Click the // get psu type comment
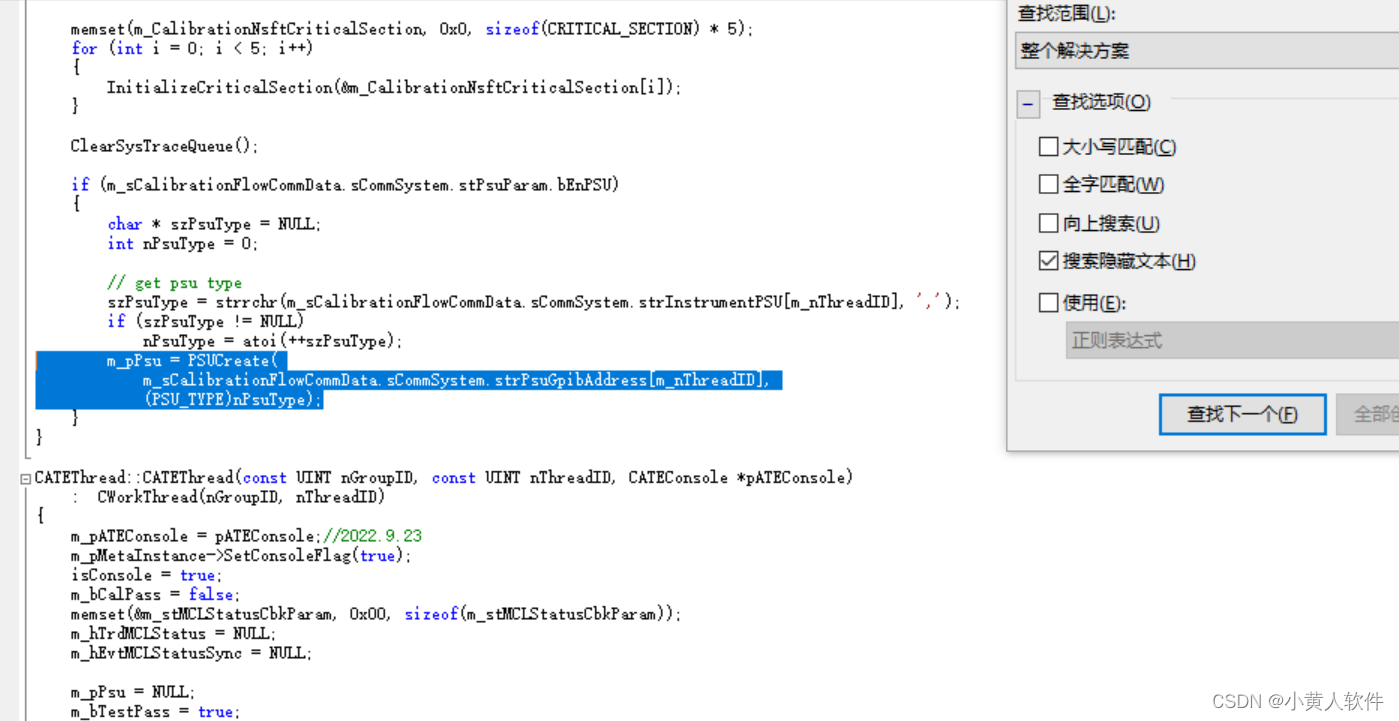 [174, 283]
